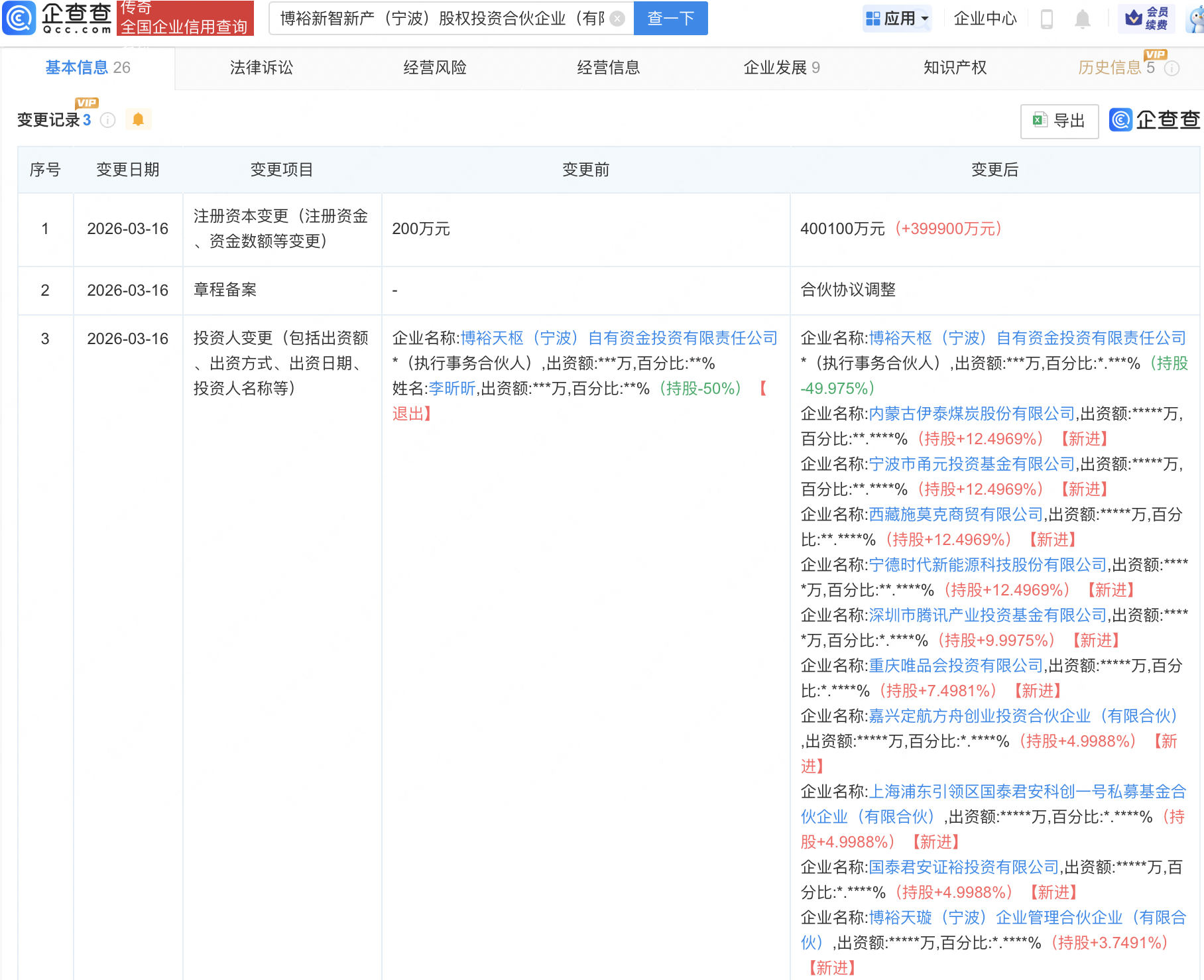Export records with the 导出 button
This screenshot has width=1204, height=980.
point(1059,121)
